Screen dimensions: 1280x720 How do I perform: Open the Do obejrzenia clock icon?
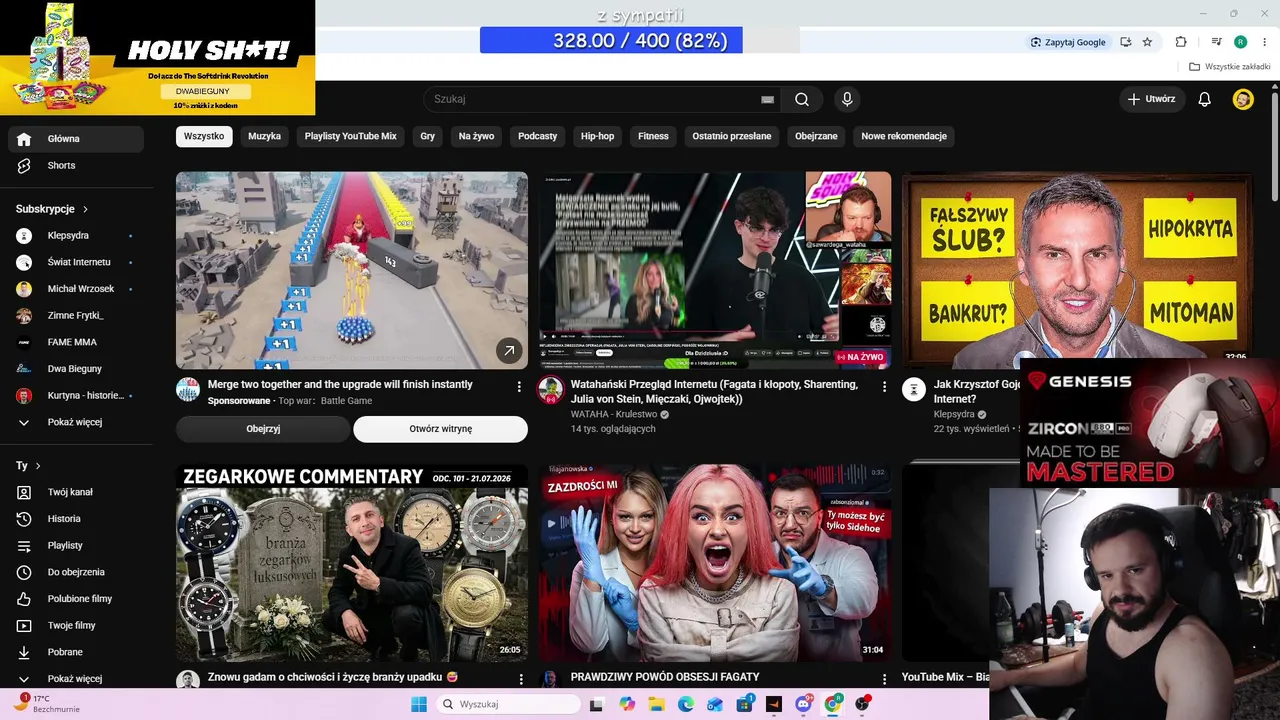click(24, 572)
